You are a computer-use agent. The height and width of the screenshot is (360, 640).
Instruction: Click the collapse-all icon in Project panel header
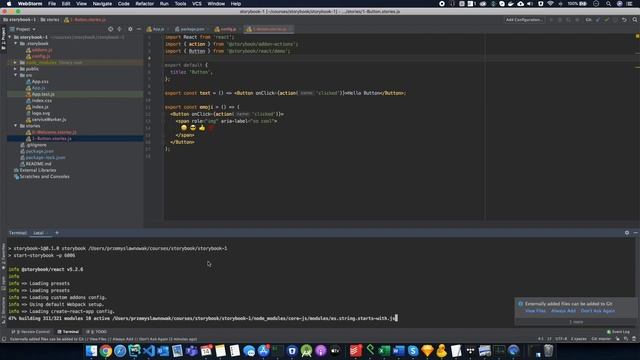[119, 29]
